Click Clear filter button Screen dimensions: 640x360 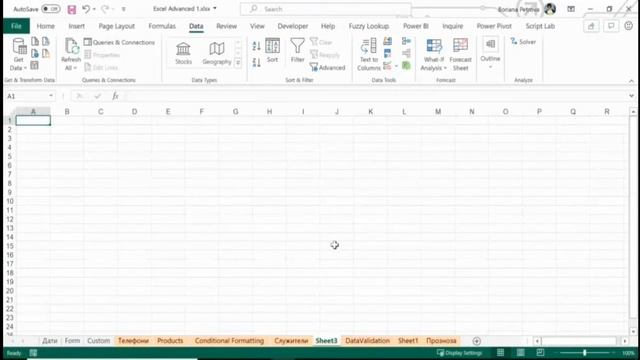coord(322,42)
